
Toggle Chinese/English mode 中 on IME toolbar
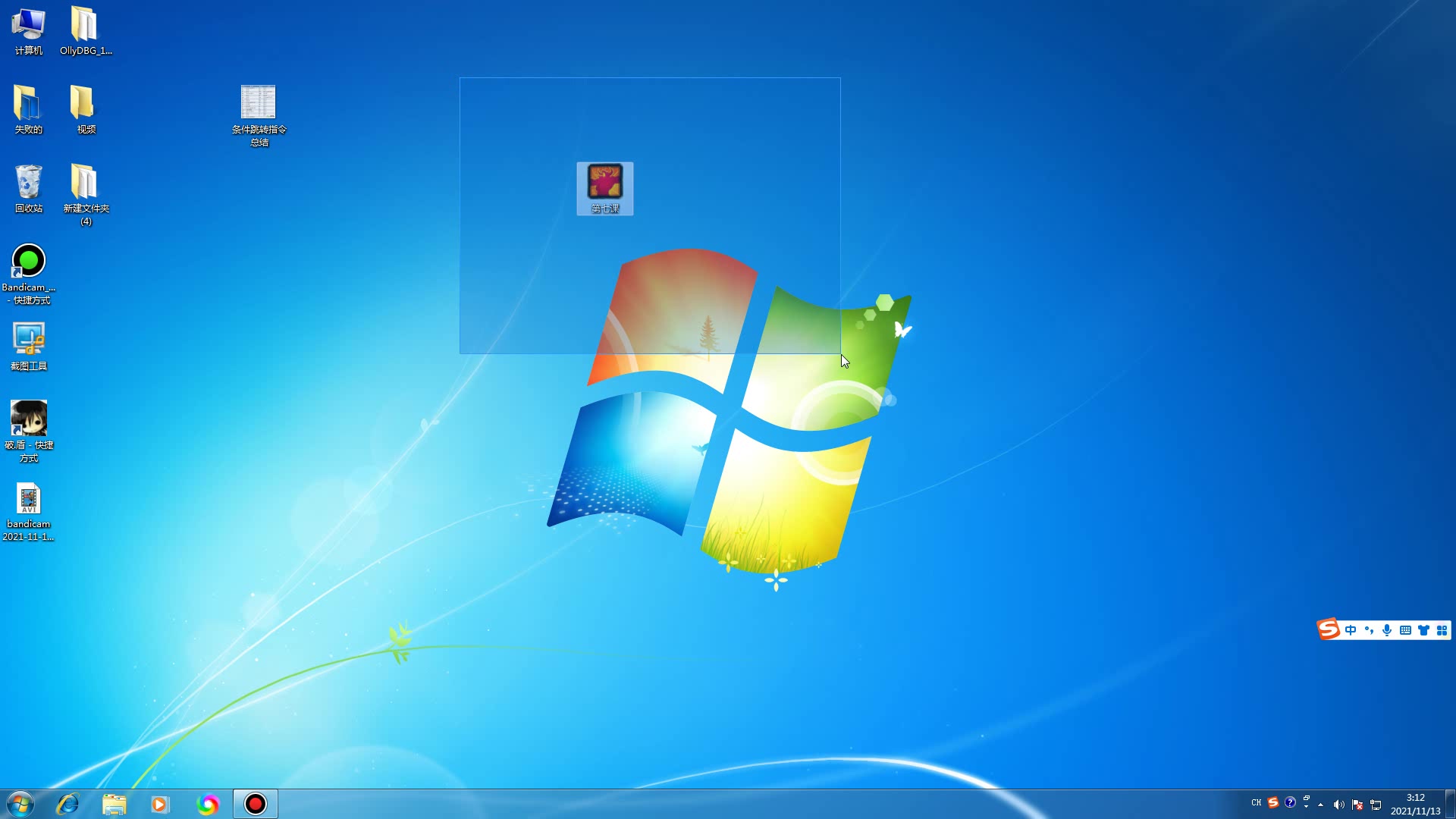[x=1351, y=630]
